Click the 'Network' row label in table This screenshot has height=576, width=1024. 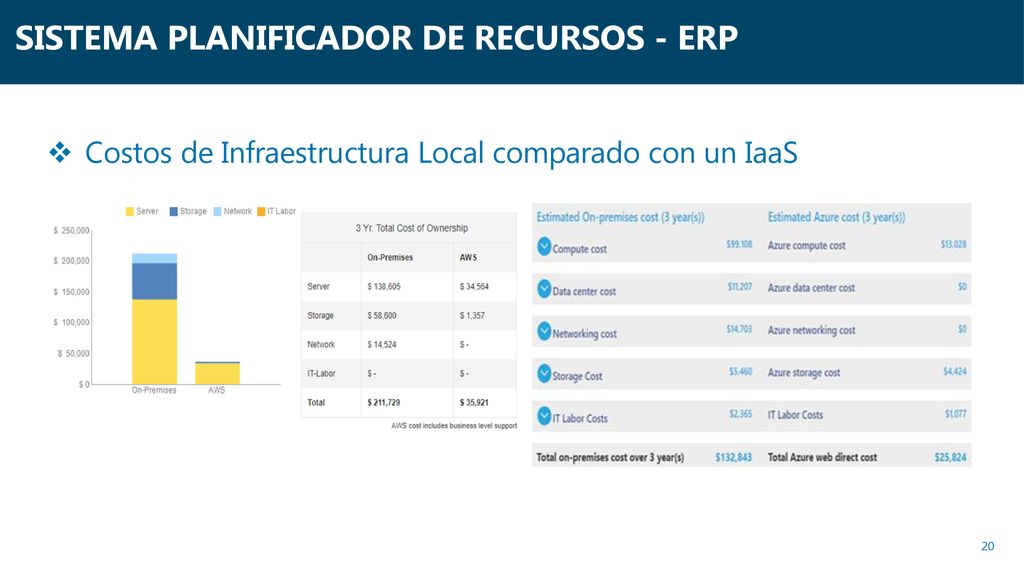click(x=321, y=344)
